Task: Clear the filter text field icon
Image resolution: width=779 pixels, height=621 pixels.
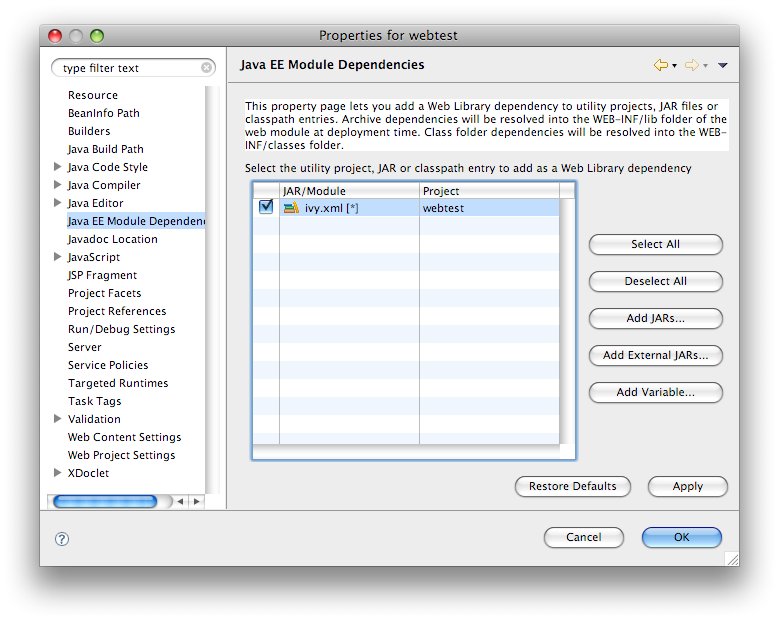Action: 207,68
